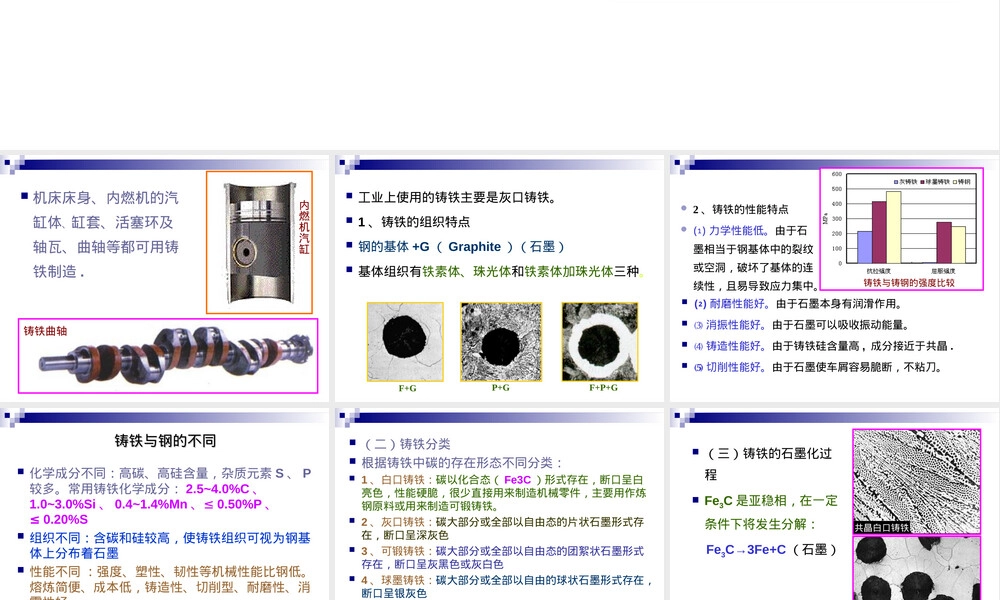Click the vertical label '内燃机汽缸'

(304, 228)
